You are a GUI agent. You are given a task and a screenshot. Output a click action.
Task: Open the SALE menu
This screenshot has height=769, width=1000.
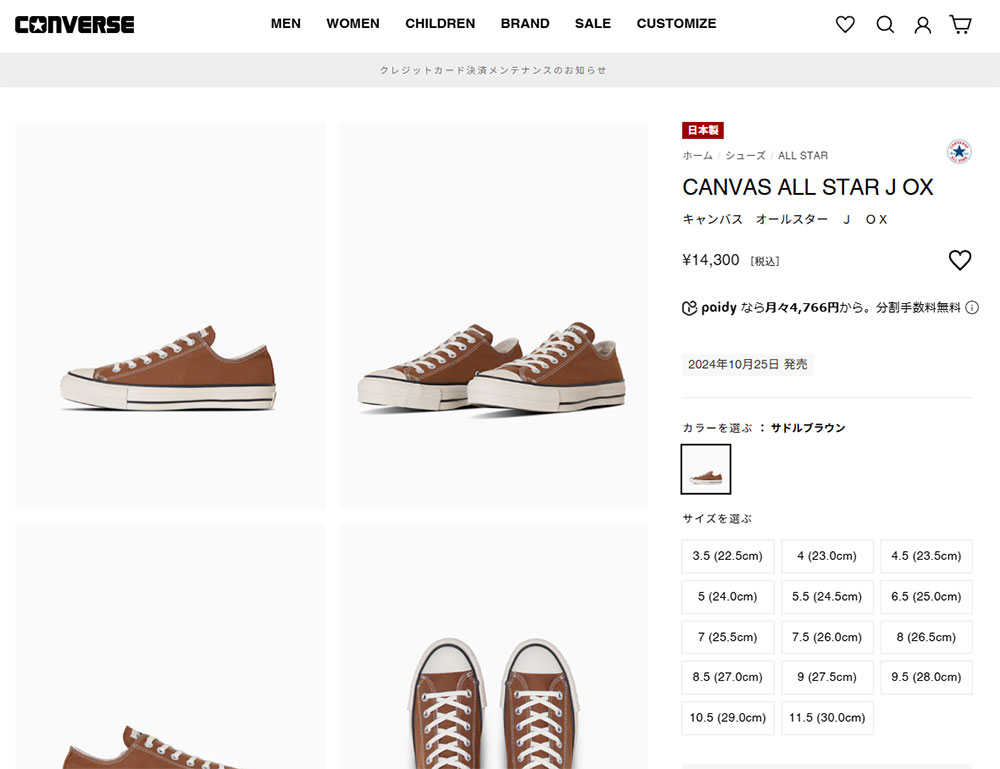coord(593,24)
